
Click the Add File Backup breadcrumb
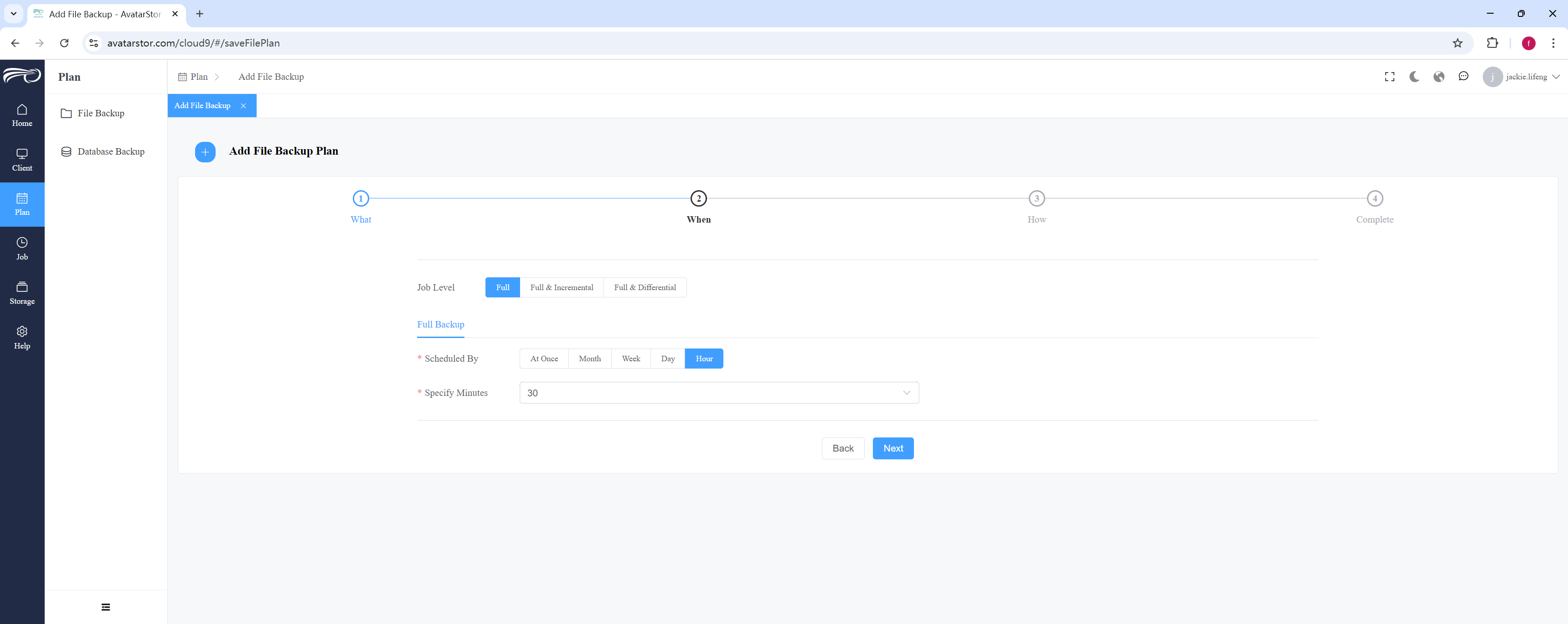(x=271, y=77)
